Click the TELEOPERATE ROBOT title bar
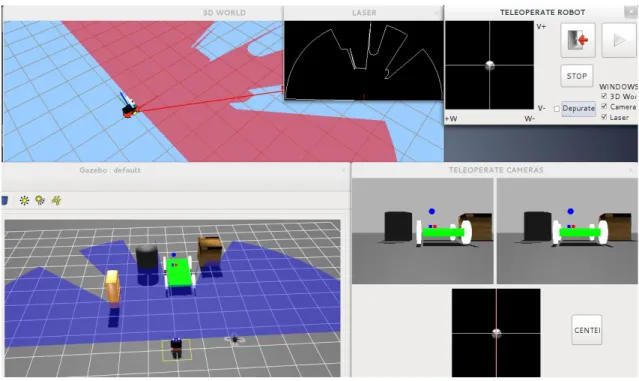Screen dimensions: 639x381 [542, 12]
